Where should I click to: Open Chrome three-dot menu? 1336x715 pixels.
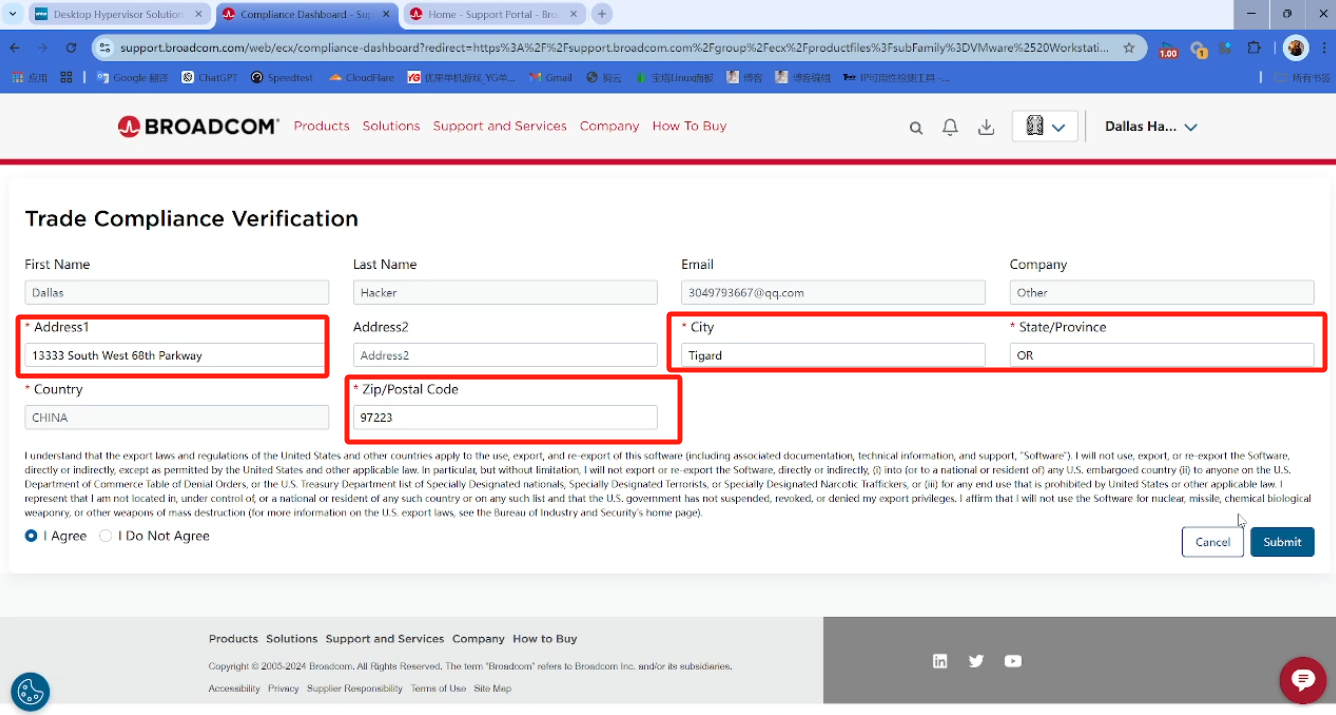(x=1322, y=48)
